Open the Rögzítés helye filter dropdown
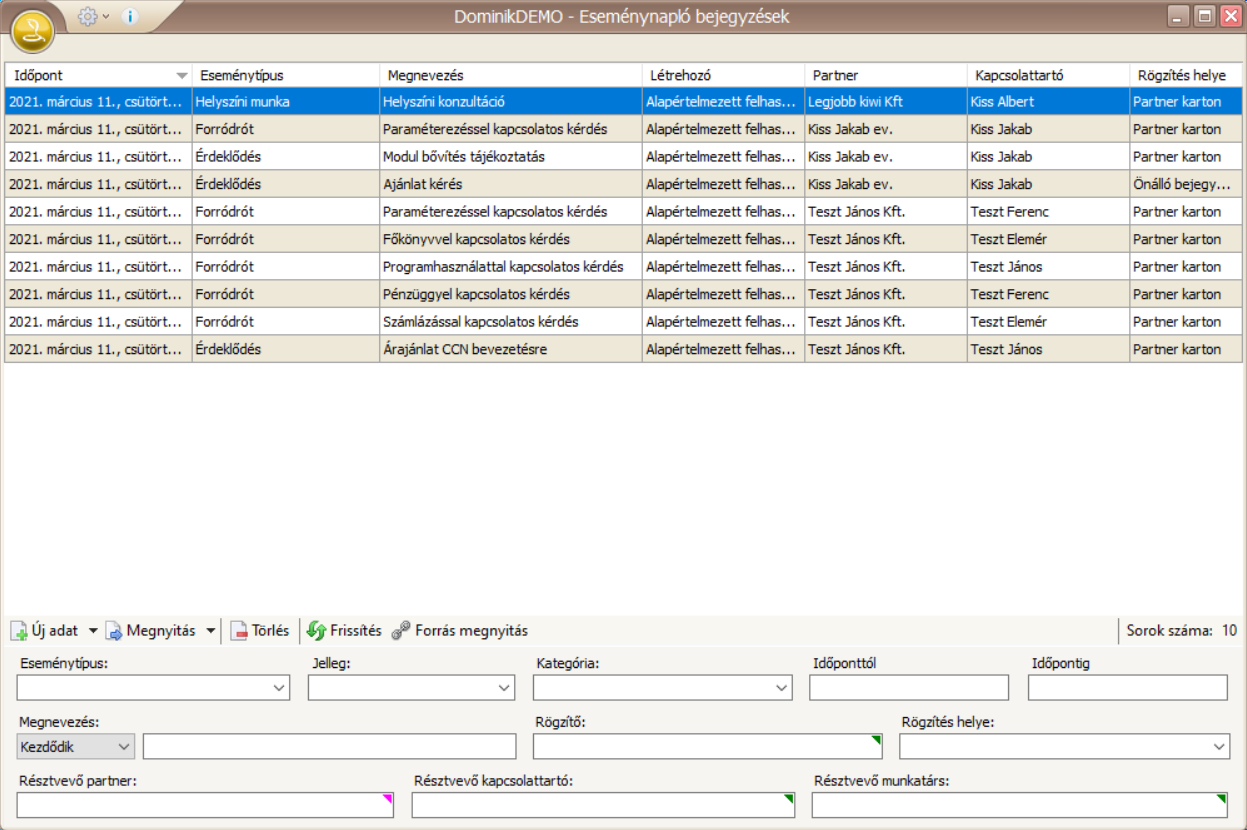 (x=1065, y=747)
